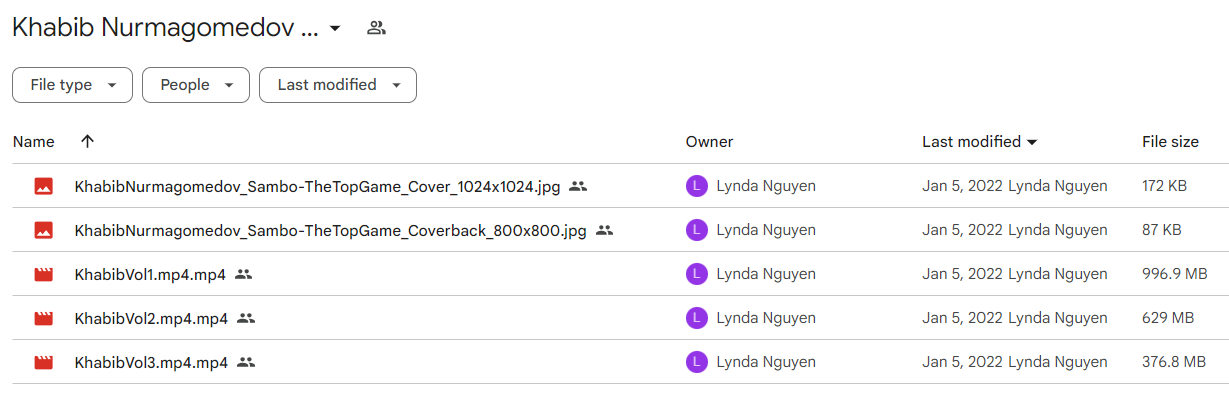Click the File size column header
The width and height of the screenshot is (1229, 394).
coord(1170,142)
